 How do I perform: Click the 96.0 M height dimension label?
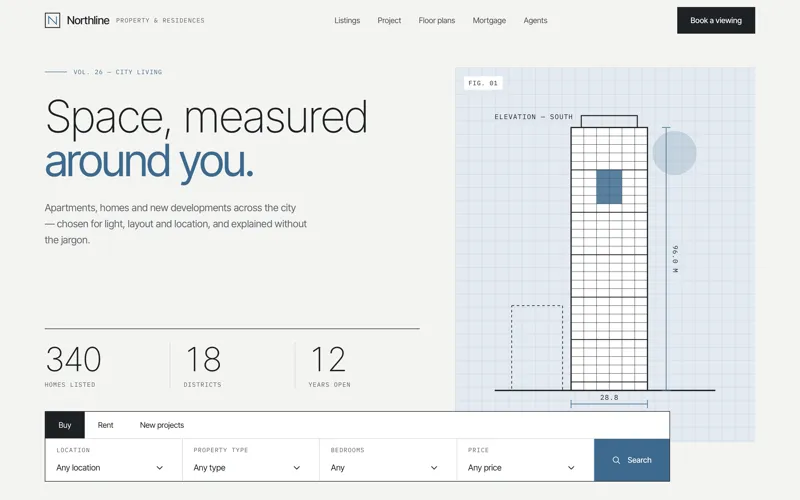[676, 259]
